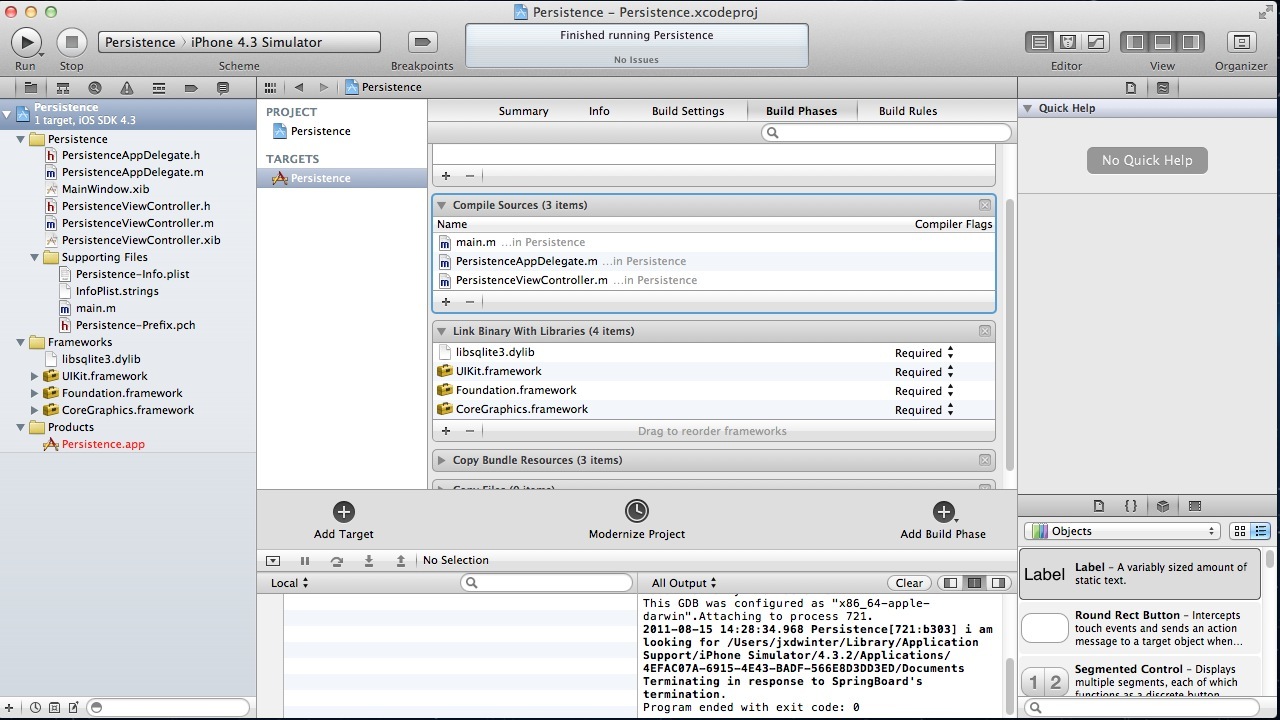
Task: Switch to Build Rules tab
Action: pyautogui.click(x=908, y=111)
